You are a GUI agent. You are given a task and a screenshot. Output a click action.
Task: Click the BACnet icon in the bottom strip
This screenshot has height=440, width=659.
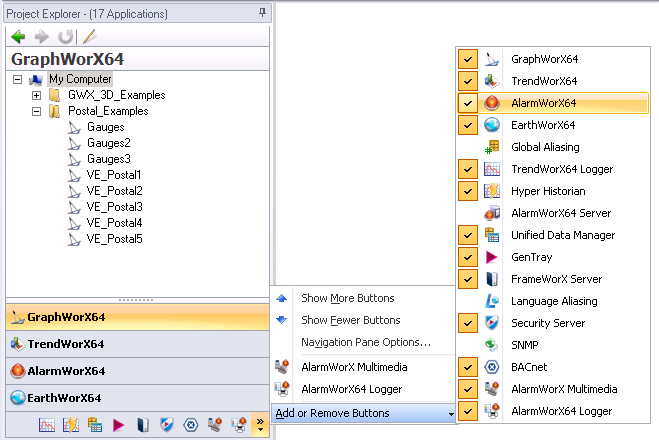190,425
